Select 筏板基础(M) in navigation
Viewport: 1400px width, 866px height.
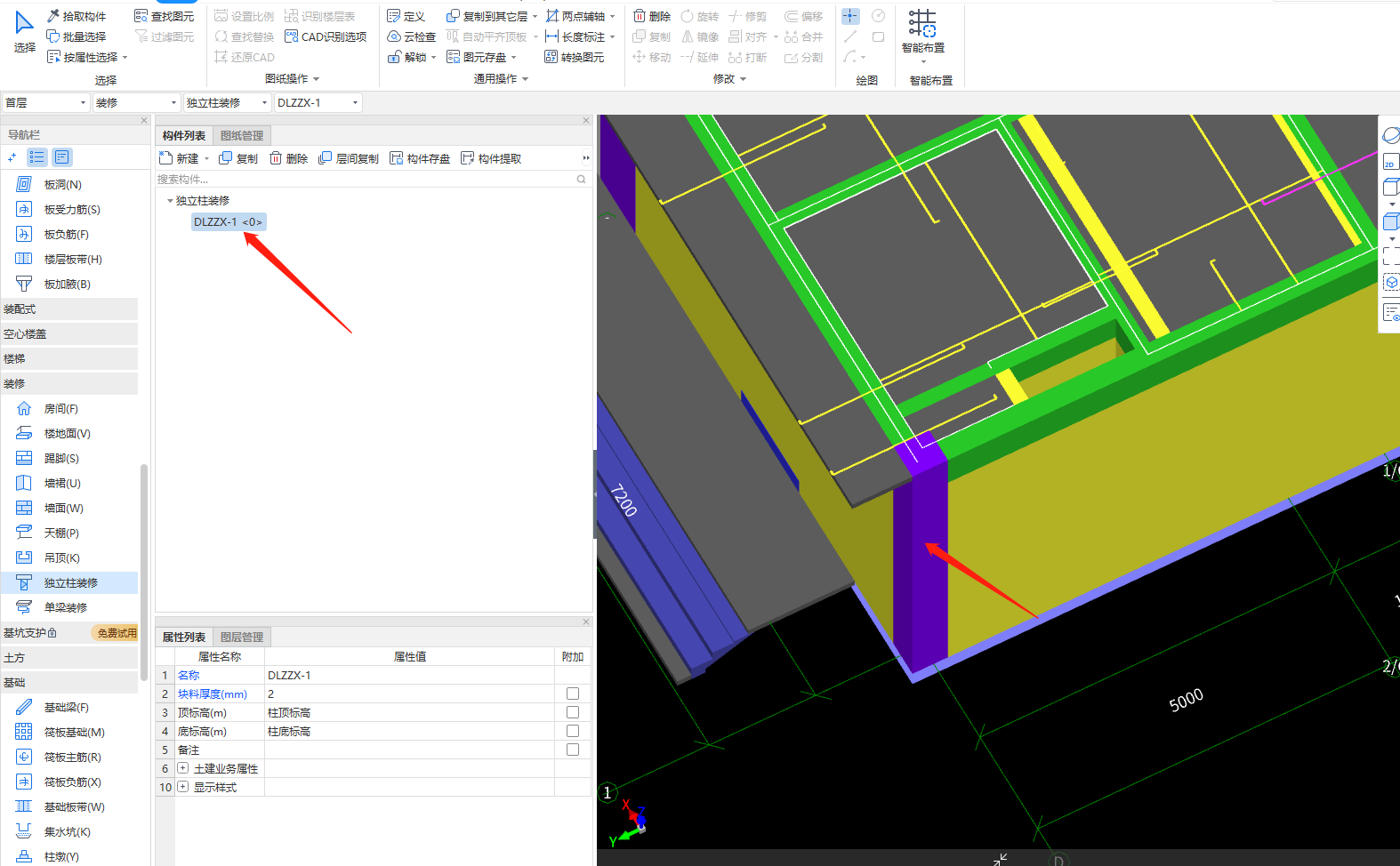pos(74,732)
